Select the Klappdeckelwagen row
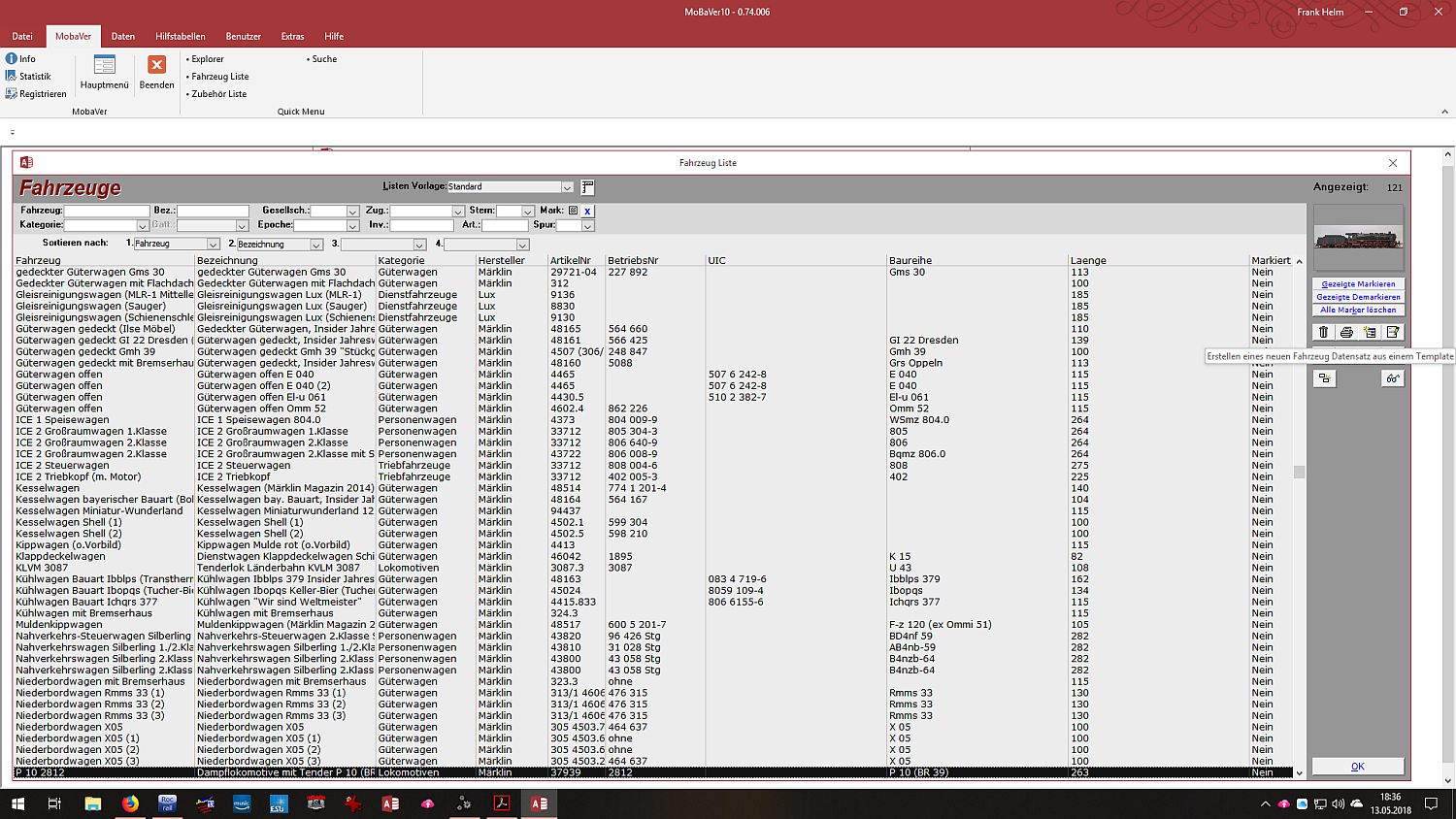The image size is (1456, 819). click(x=653, y=557)
